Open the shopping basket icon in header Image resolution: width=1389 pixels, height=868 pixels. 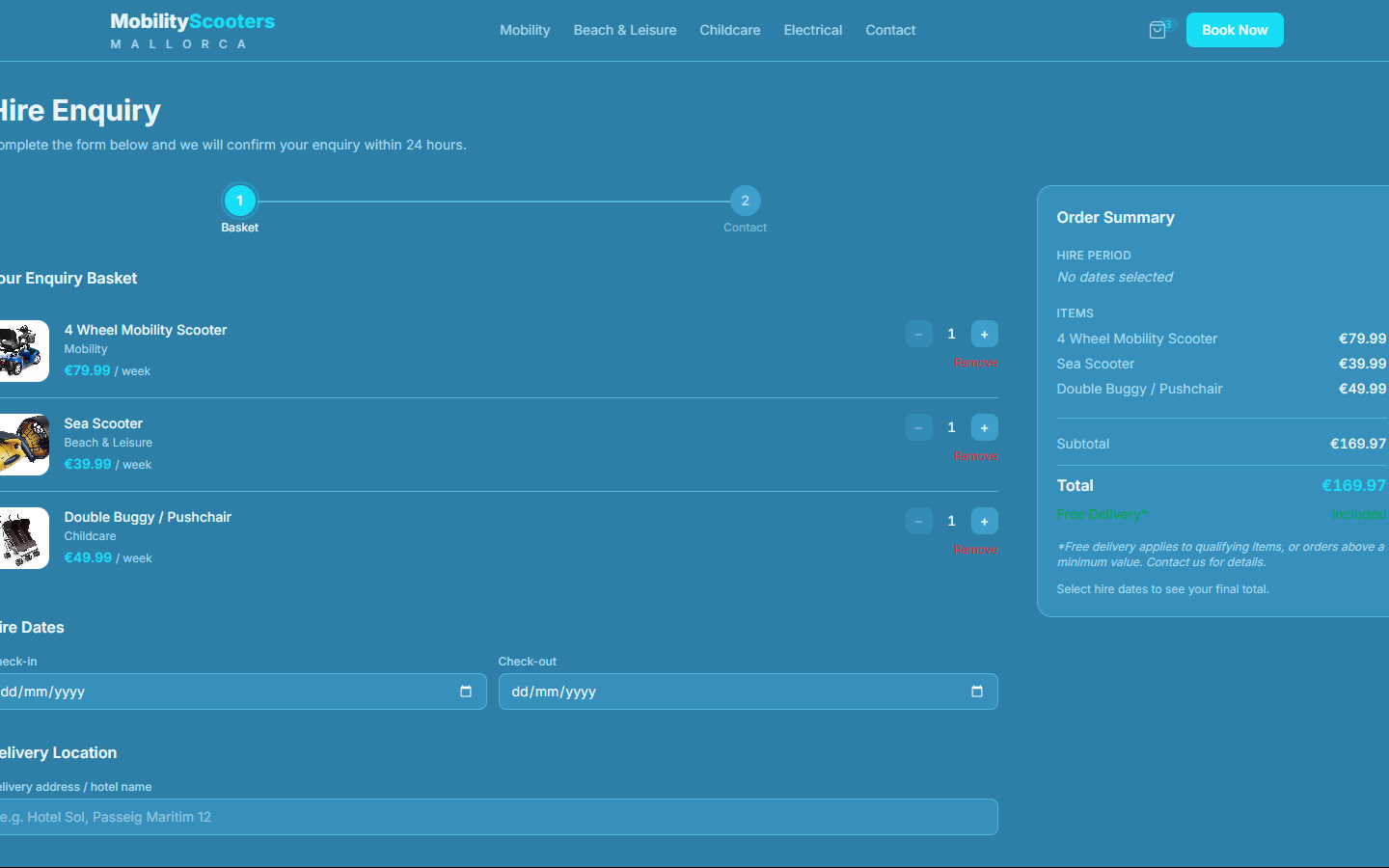click(x=1157, y=30)
